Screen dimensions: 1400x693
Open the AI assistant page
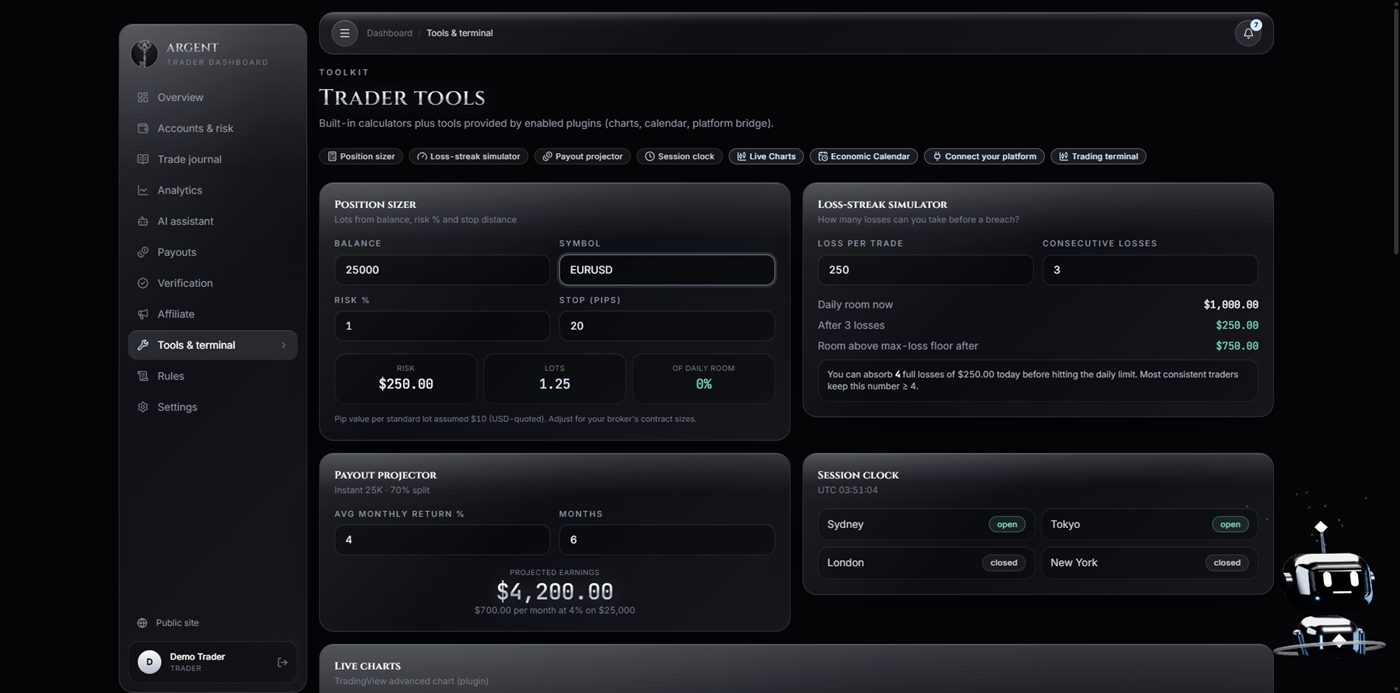(x=213, y=221)
